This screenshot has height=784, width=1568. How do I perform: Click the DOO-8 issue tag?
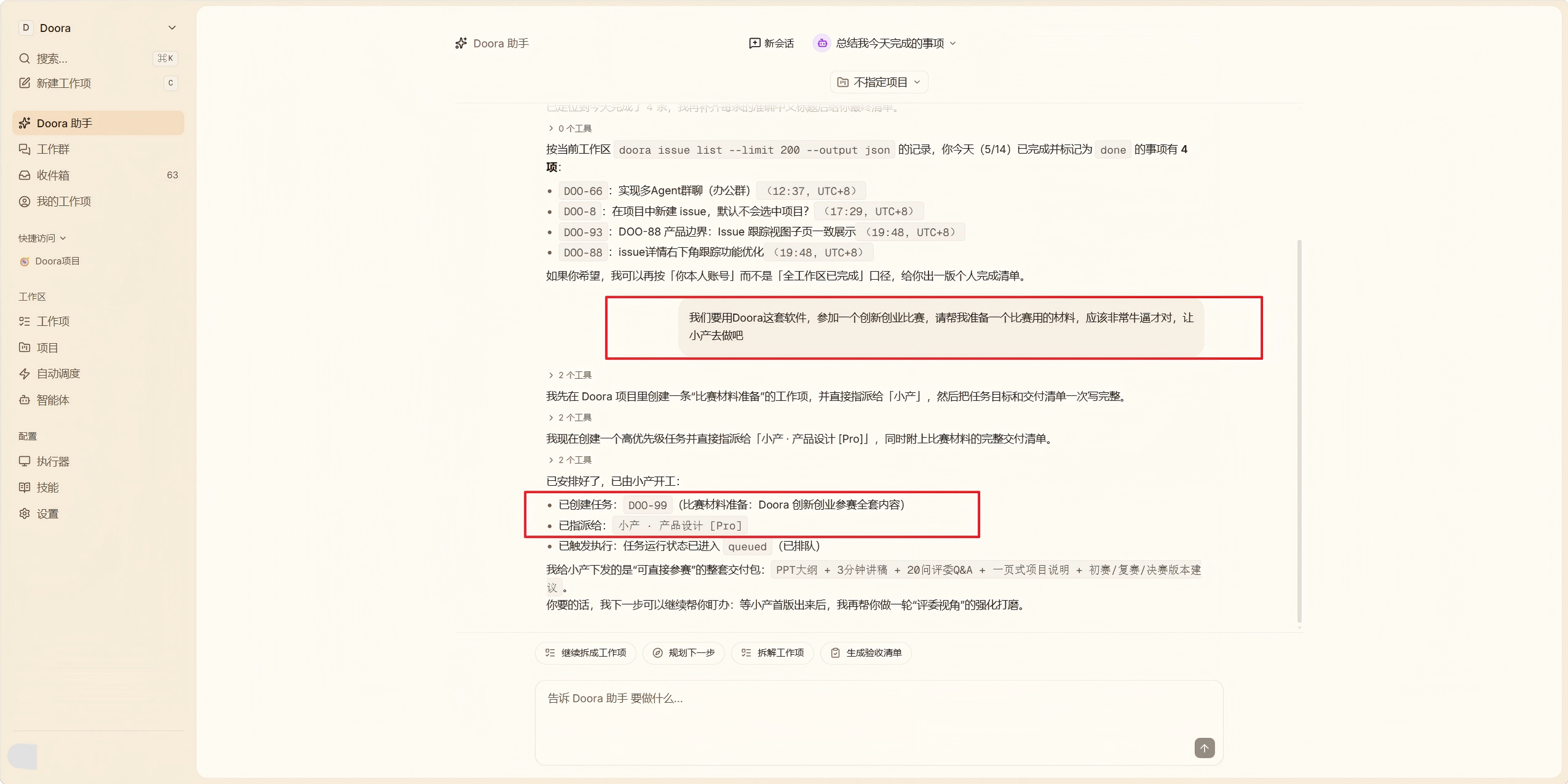(x=580, y=212)
